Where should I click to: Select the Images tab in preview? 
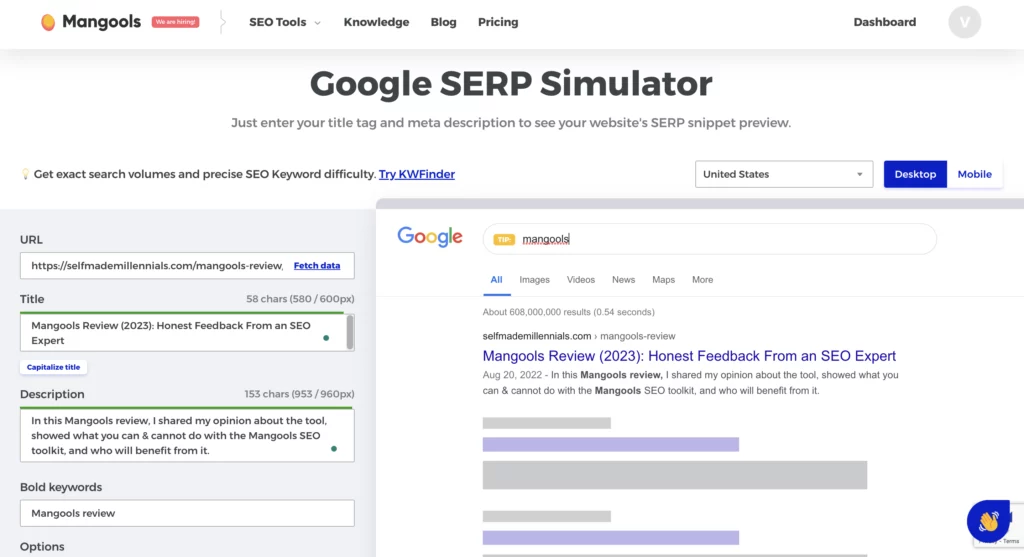point(534,279)
